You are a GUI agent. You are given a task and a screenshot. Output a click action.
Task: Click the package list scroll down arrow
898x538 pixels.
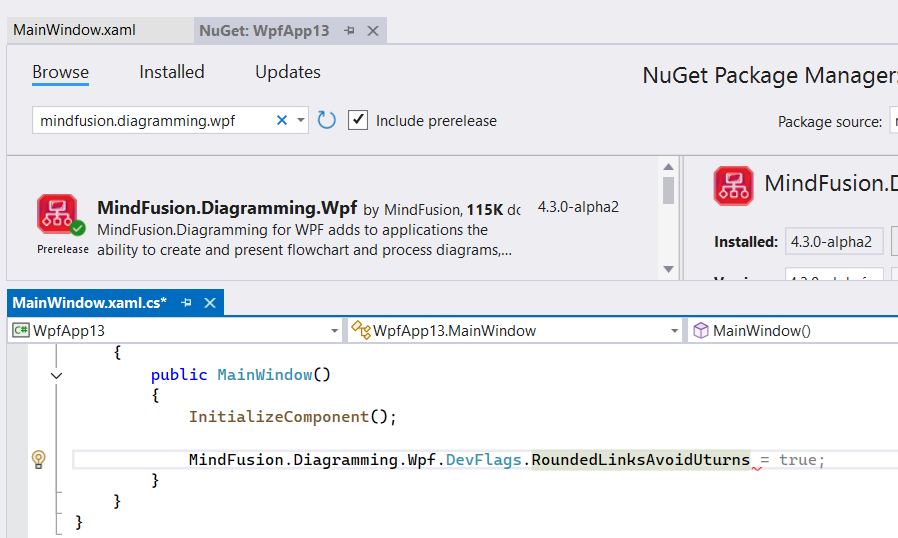[669, 269]
